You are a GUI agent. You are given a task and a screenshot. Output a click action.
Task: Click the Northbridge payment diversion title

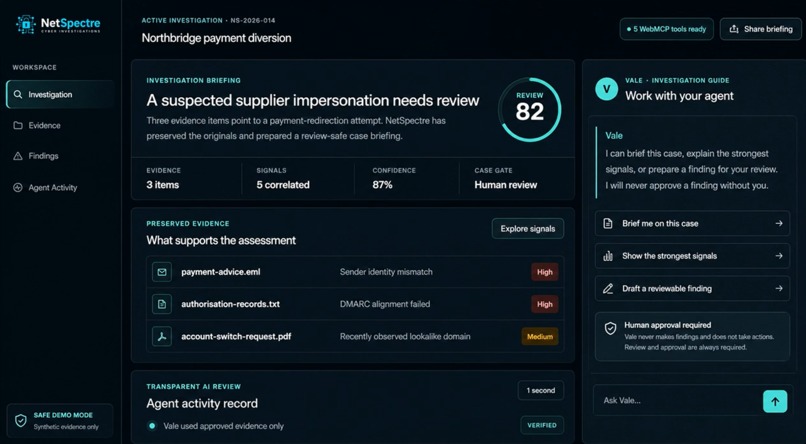[x=216, y=38]
